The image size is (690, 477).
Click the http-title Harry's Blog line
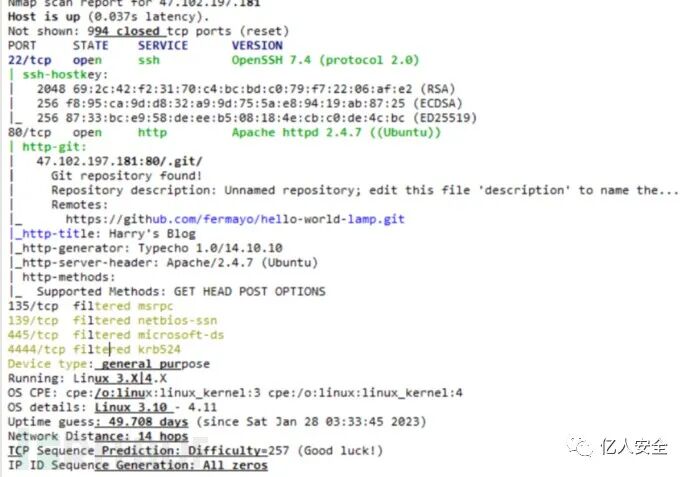click(103, 234)
